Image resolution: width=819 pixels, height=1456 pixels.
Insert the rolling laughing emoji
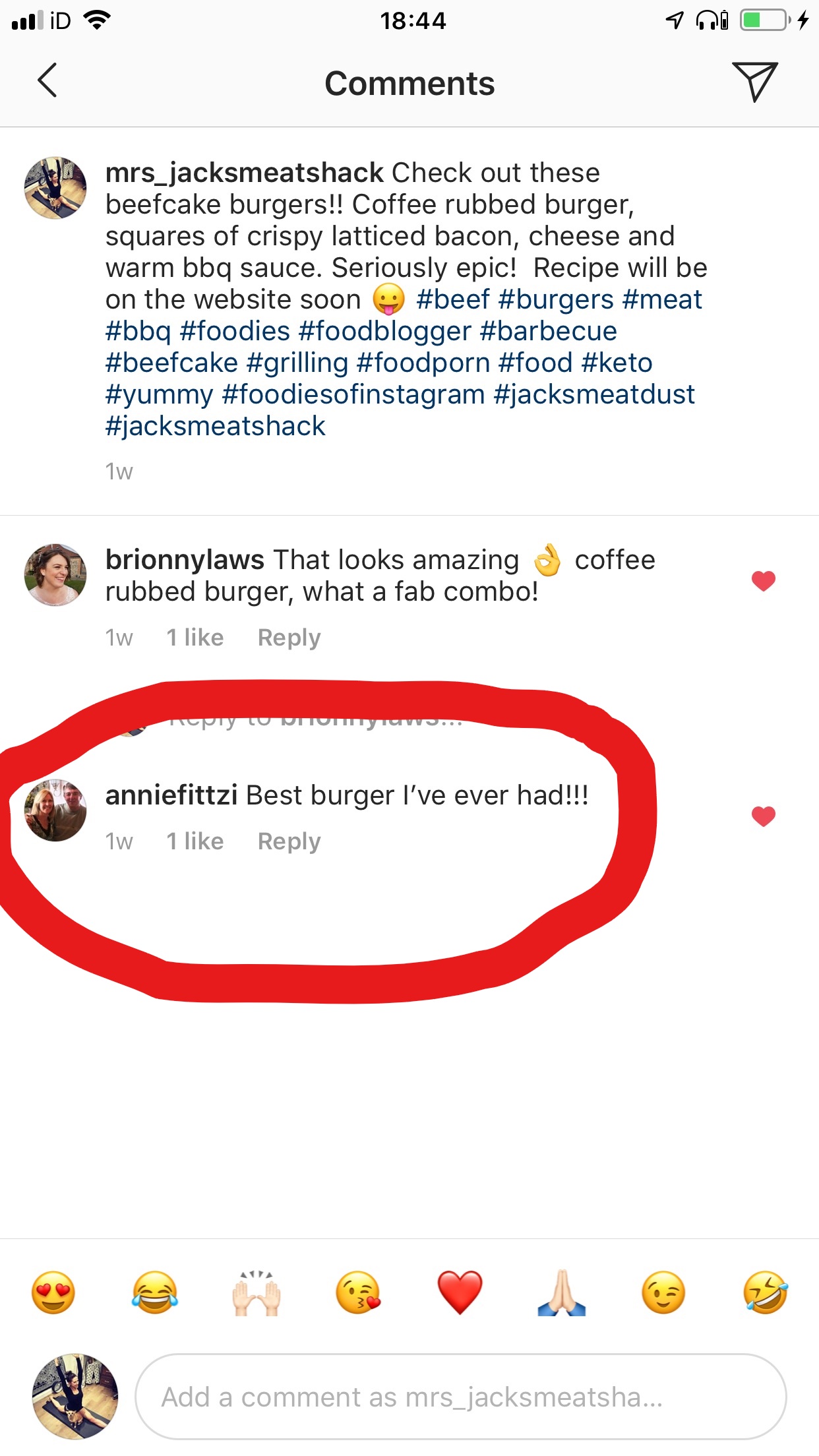click(765, 1292)
